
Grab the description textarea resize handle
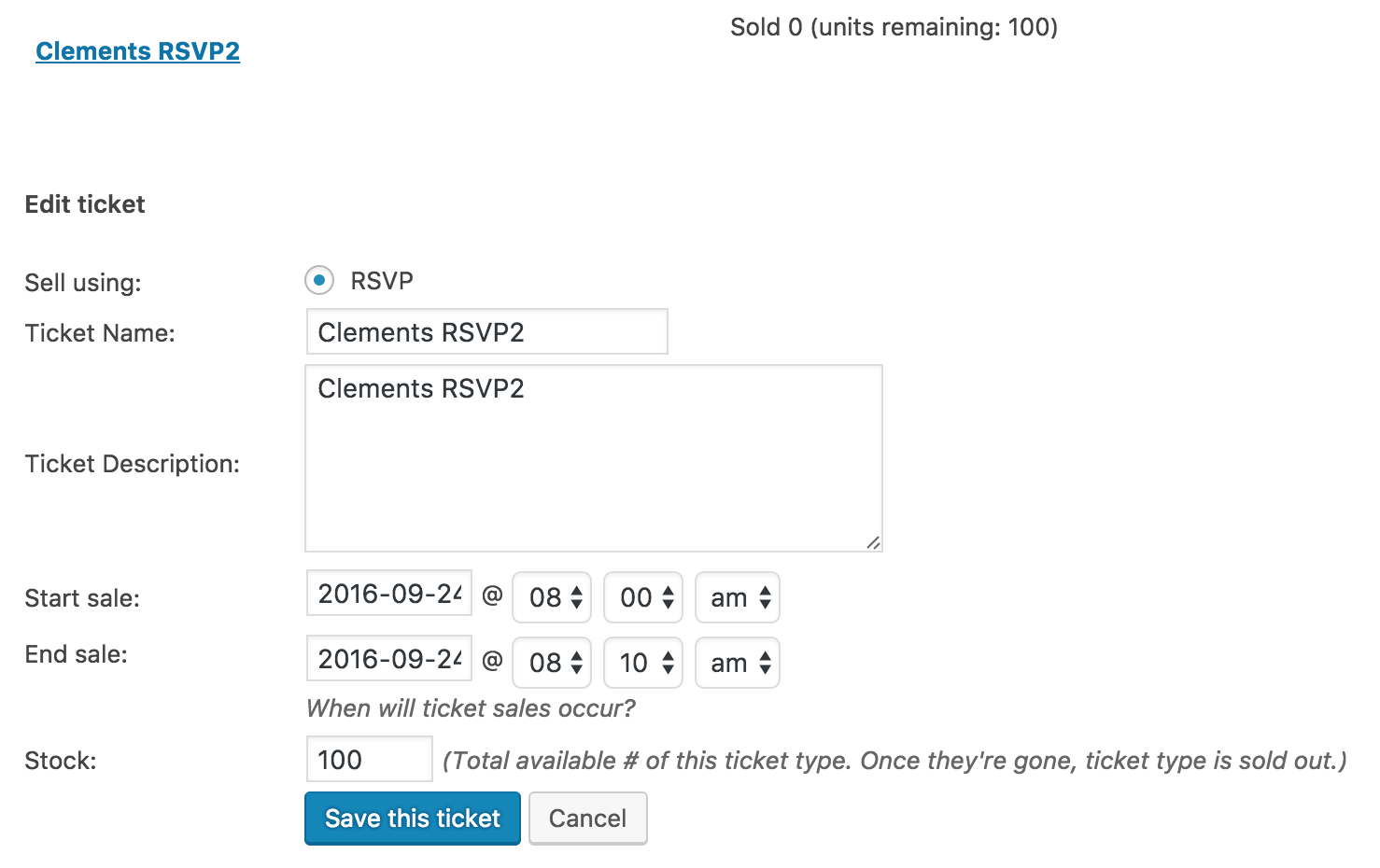(x=873, y=542)
